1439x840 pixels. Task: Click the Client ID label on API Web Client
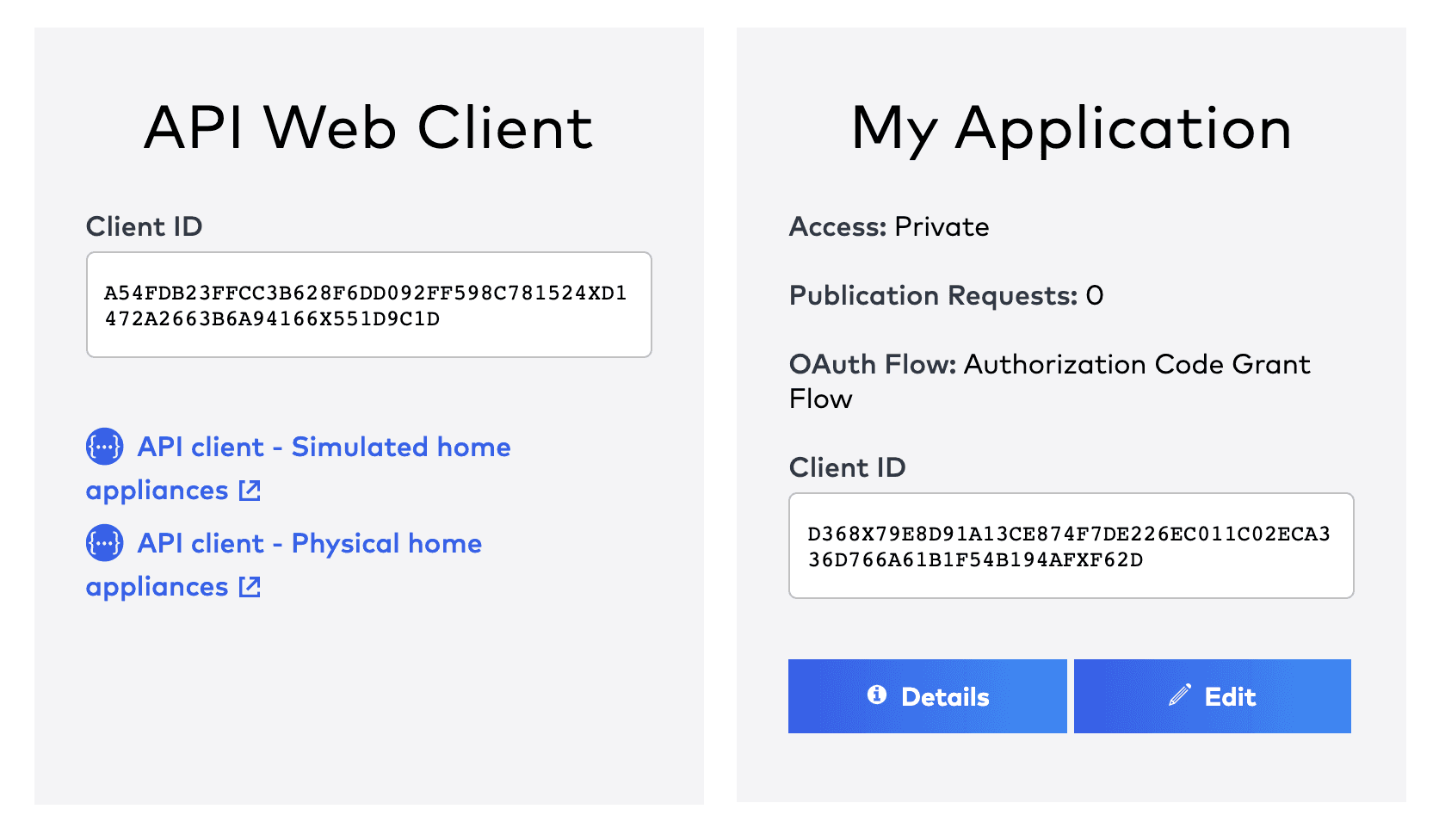[144, 227]
